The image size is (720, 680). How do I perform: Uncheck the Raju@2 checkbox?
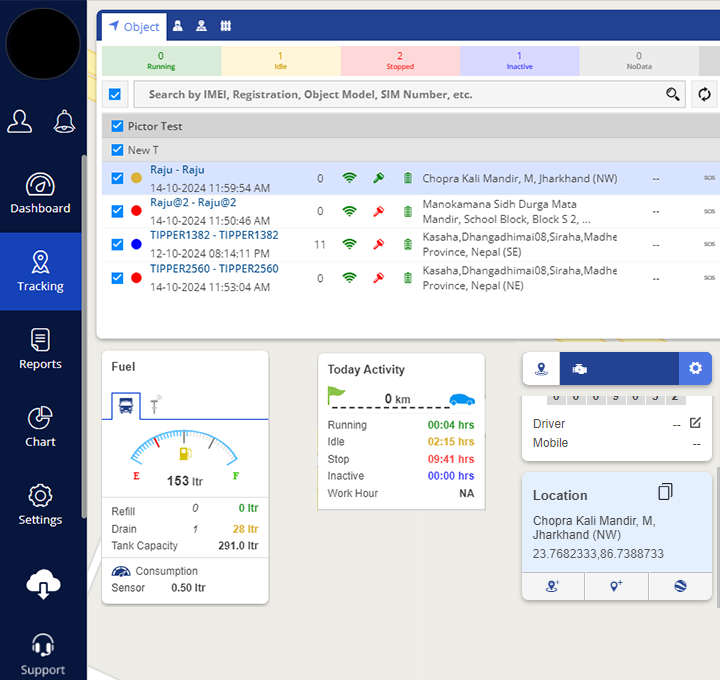click(117, 211)
